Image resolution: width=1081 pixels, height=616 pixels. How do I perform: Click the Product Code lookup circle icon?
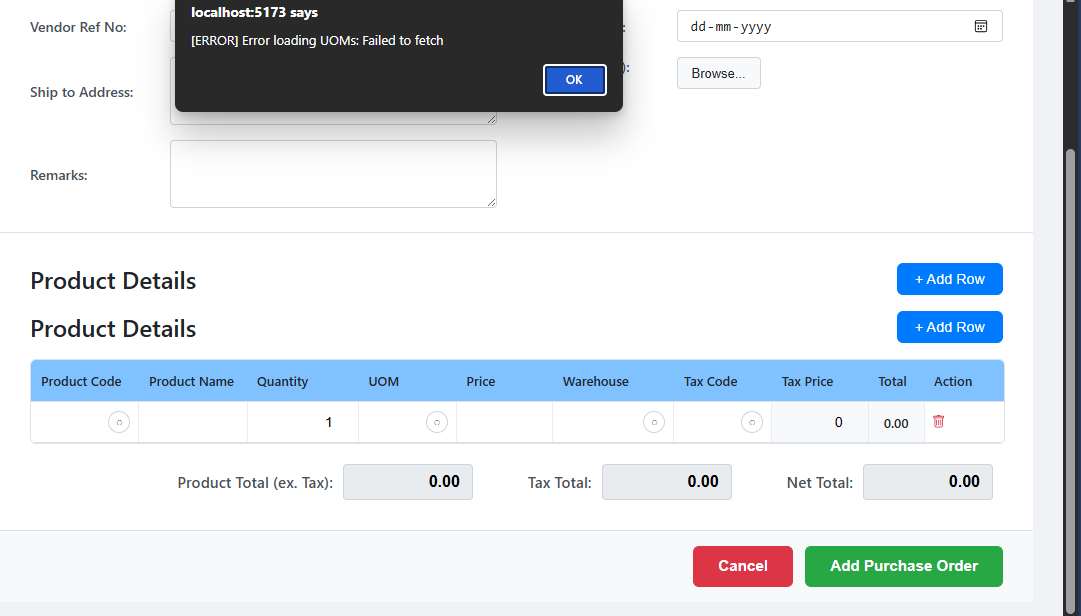point(118,423)
